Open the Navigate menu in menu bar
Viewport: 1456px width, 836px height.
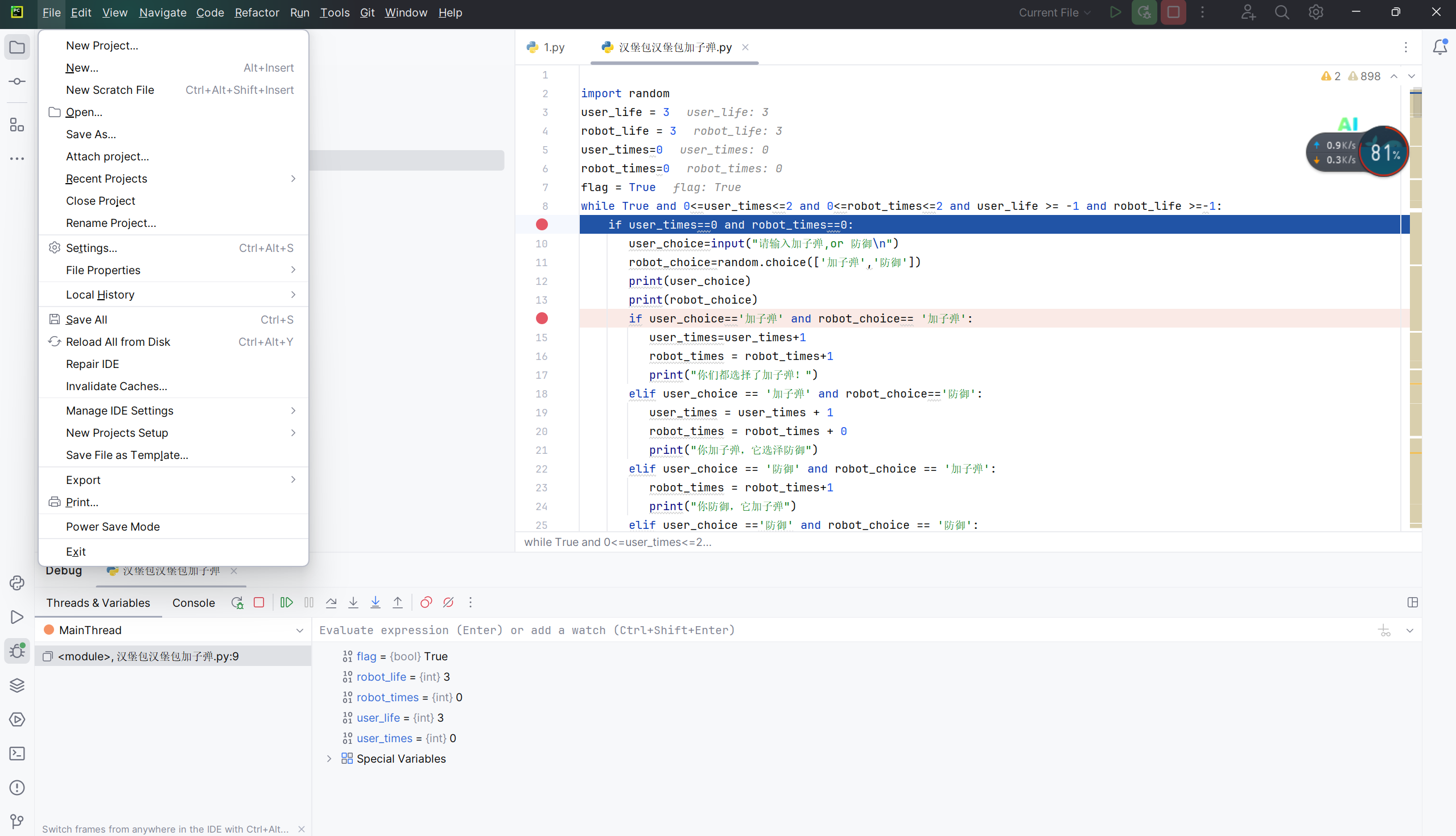(x=163, y=13)
